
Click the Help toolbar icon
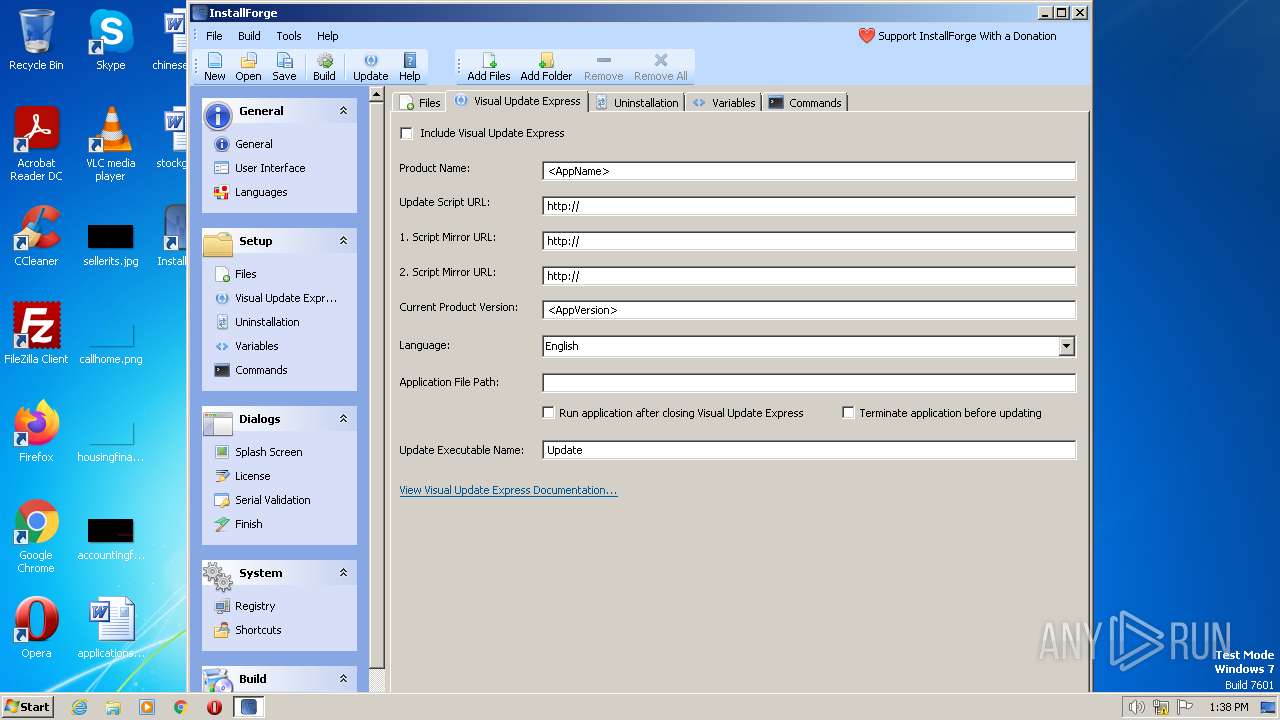point(410,67)
